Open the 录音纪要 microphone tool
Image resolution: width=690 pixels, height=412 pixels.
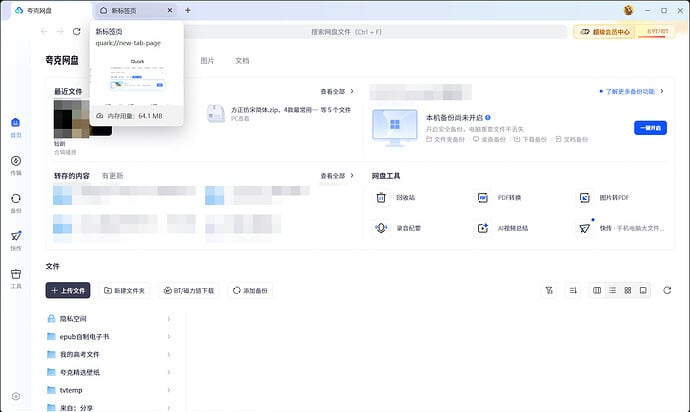[x=381, y=228]
